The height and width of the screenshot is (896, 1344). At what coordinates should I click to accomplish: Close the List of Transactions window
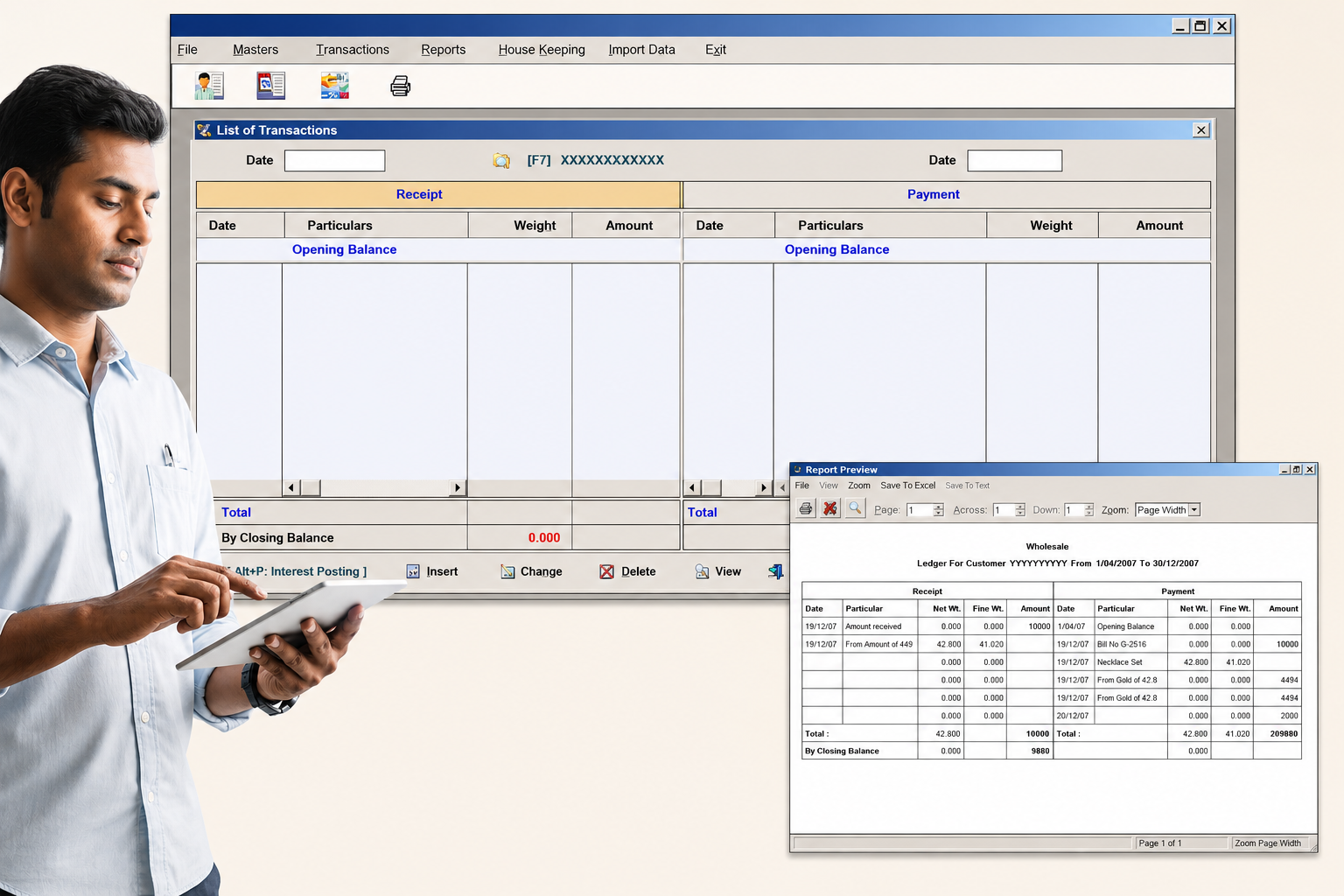(x=1200, y=130)
